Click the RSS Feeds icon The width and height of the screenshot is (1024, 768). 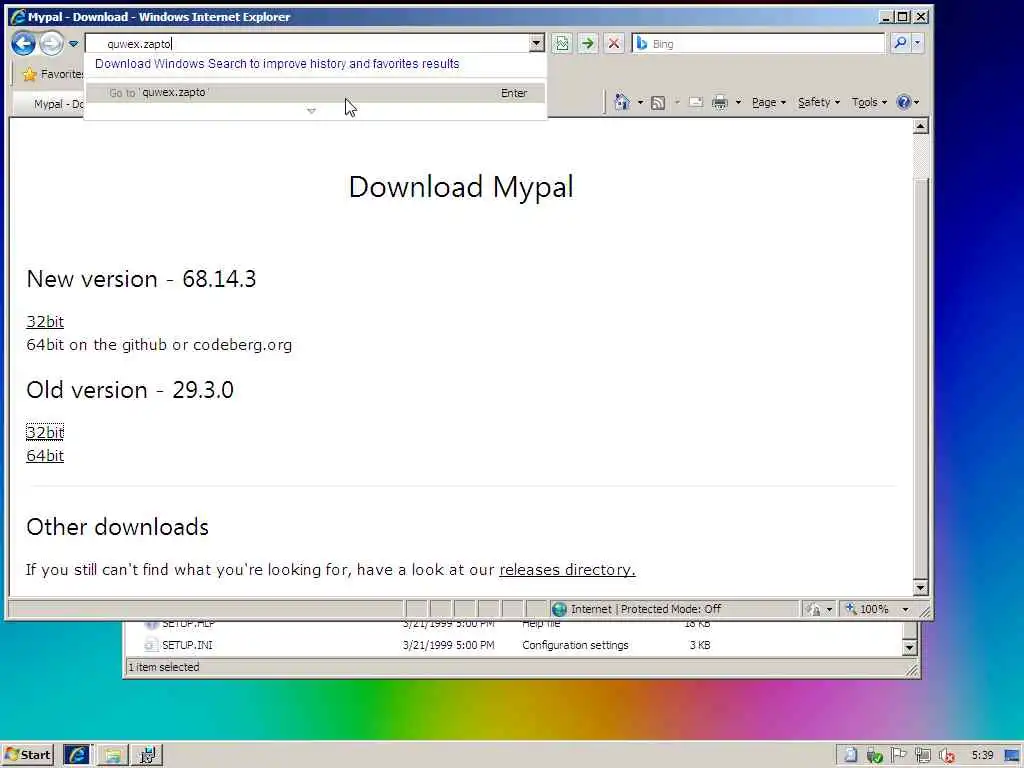point(658,103)
